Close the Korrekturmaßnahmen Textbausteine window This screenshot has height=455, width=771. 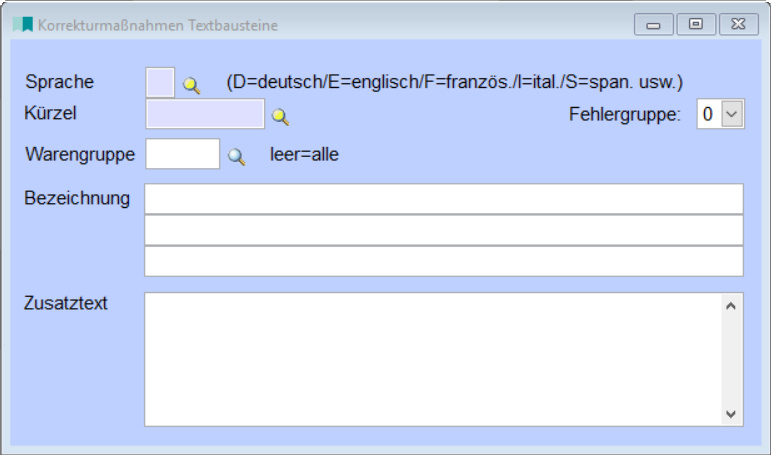[738, 25]
